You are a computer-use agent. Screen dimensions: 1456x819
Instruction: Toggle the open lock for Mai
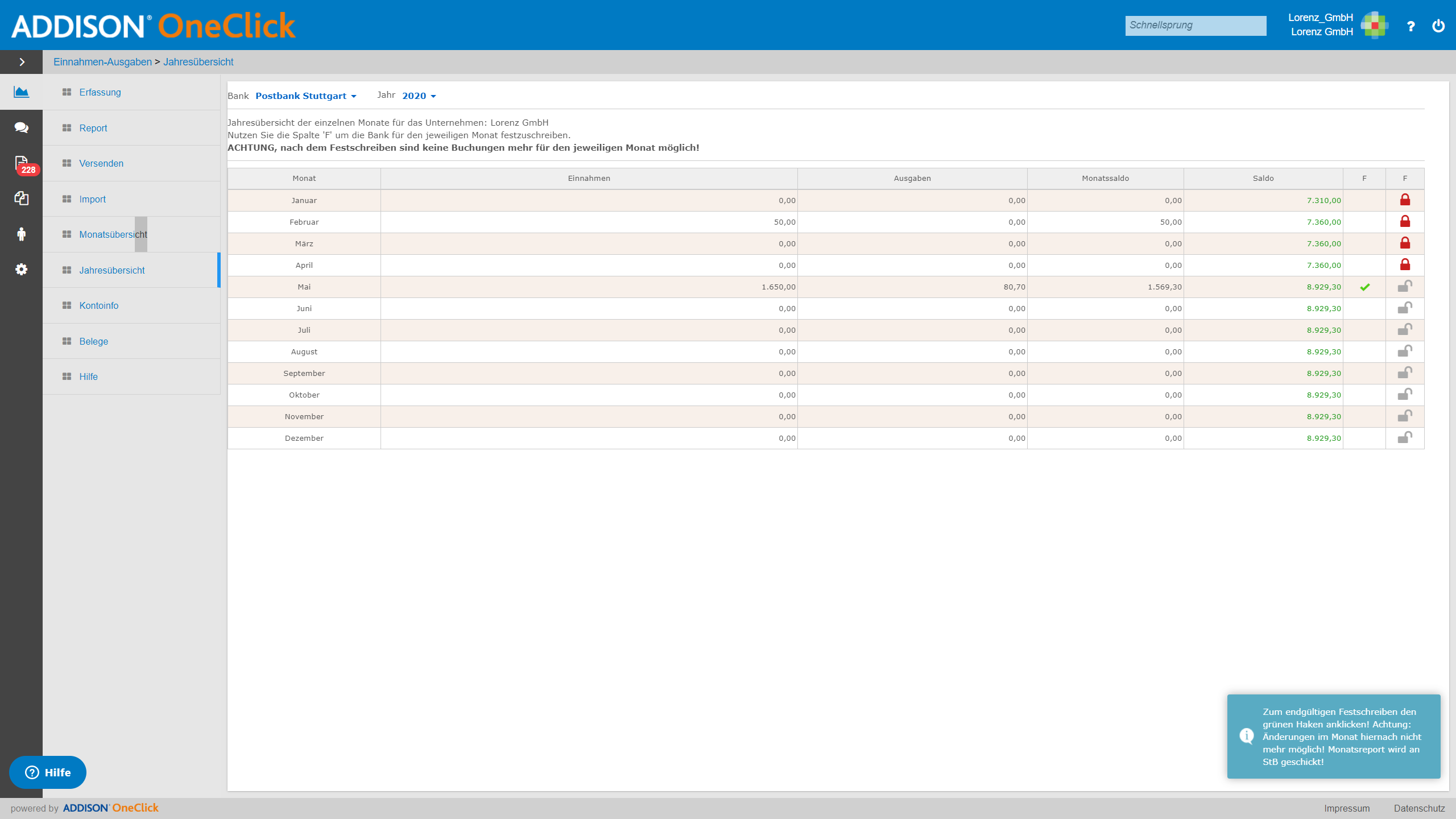1405,286
